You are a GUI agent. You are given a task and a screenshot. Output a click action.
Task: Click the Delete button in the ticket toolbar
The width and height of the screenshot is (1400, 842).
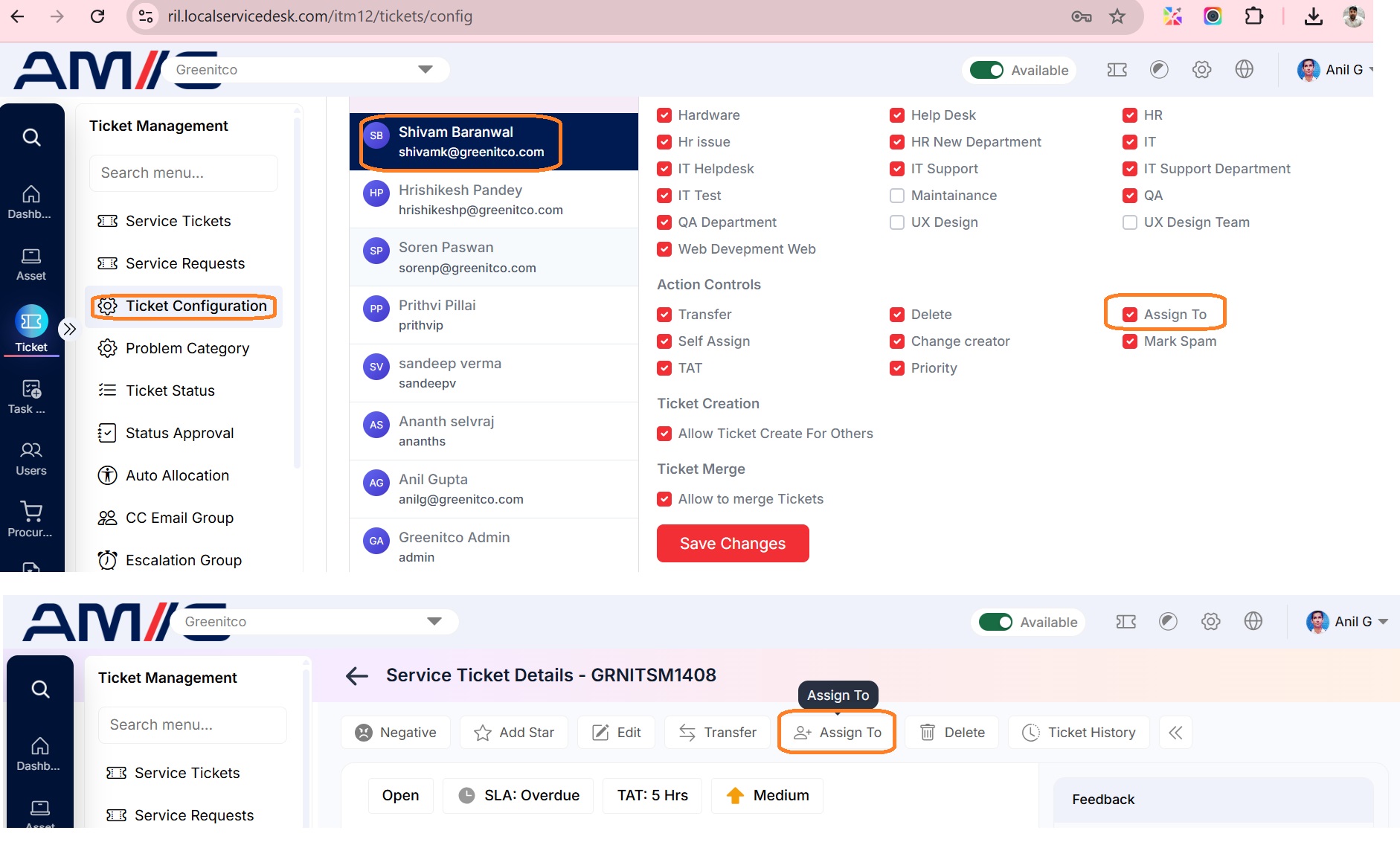click(952, 733)
